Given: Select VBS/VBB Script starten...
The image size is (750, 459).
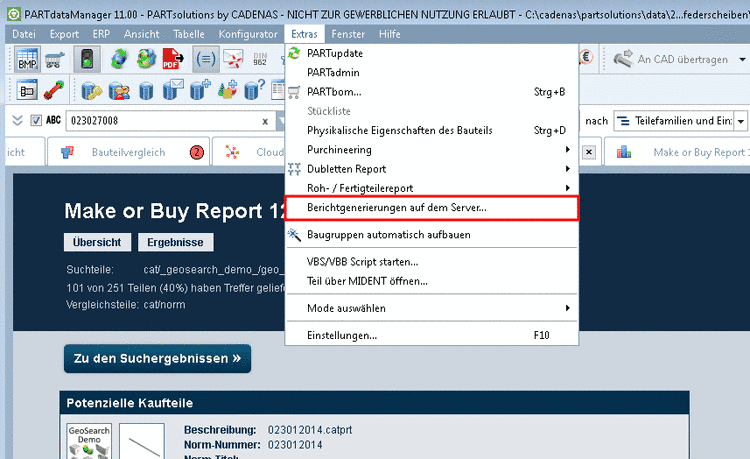Looking at the screenshot, I should click(x=431, y=262).
